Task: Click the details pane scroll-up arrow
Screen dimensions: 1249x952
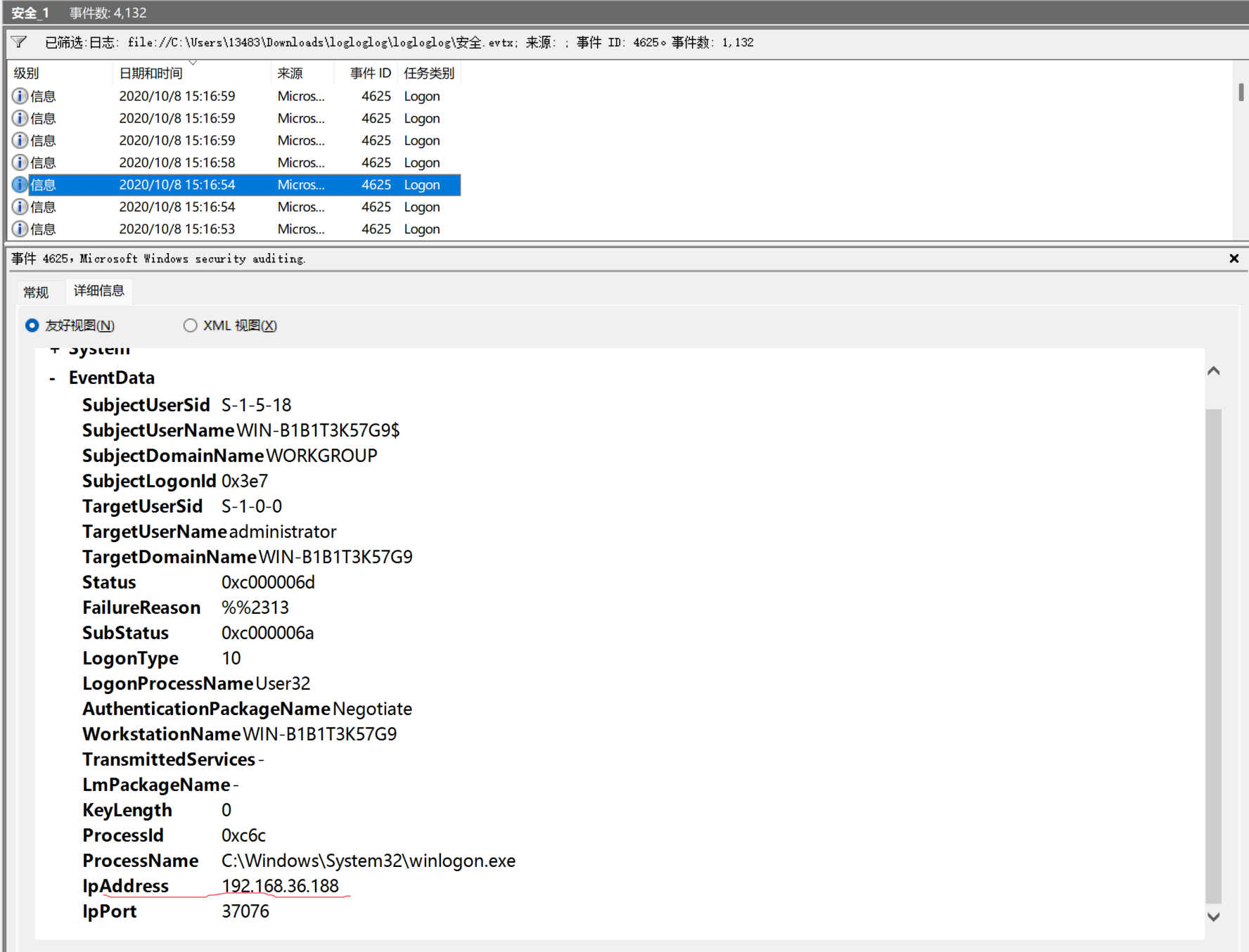Action: [x=1213, y=371]
